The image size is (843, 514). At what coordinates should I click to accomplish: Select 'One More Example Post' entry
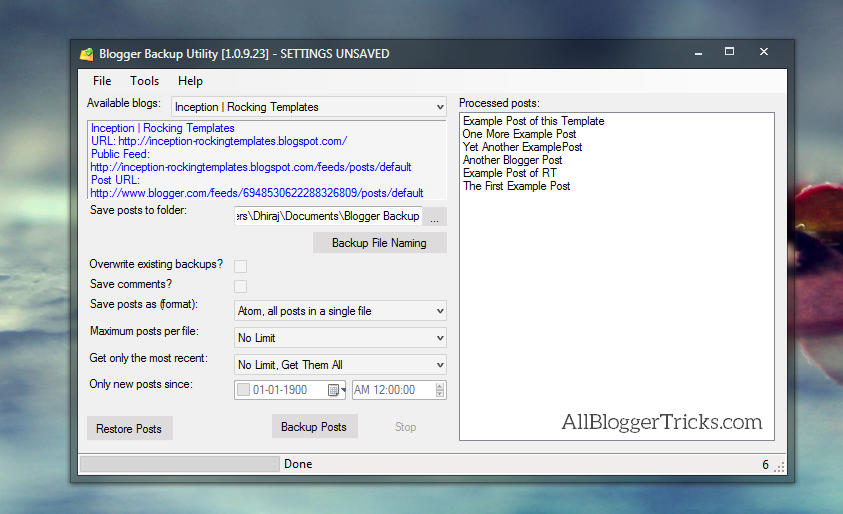[x=519, y=134]
